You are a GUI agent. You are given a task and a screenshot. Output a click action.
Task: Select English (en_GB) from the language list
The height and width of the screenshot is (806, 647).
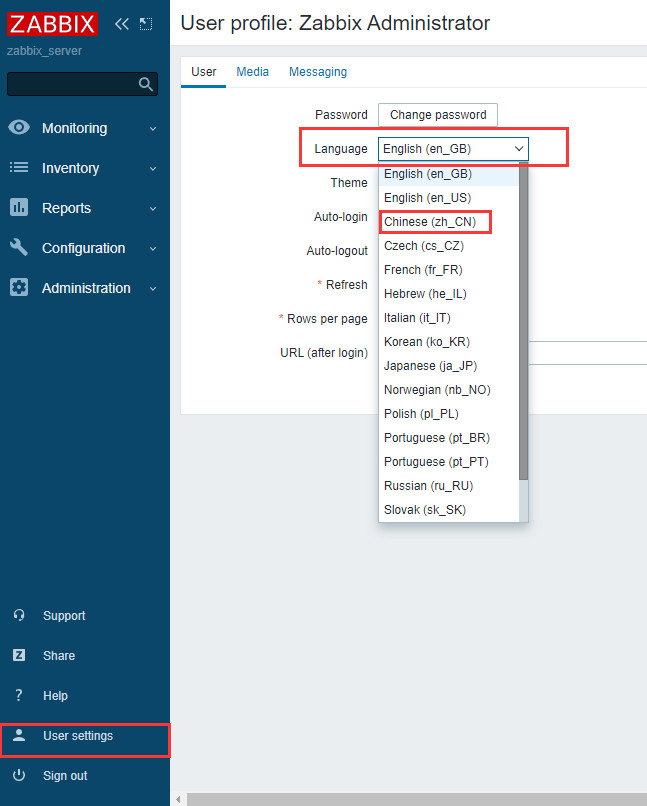[449, 174]
